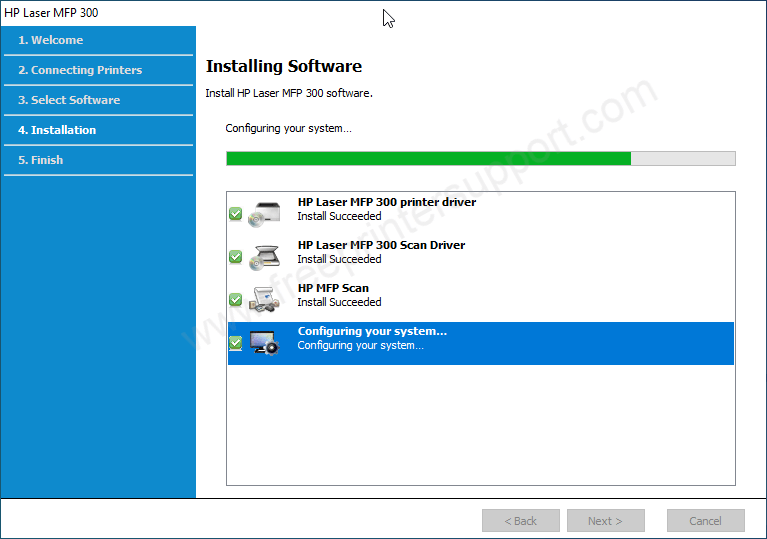Toggle the Configuring your system row checkbox
Viewport: 767px width, 539px height.
click(235, 342)
